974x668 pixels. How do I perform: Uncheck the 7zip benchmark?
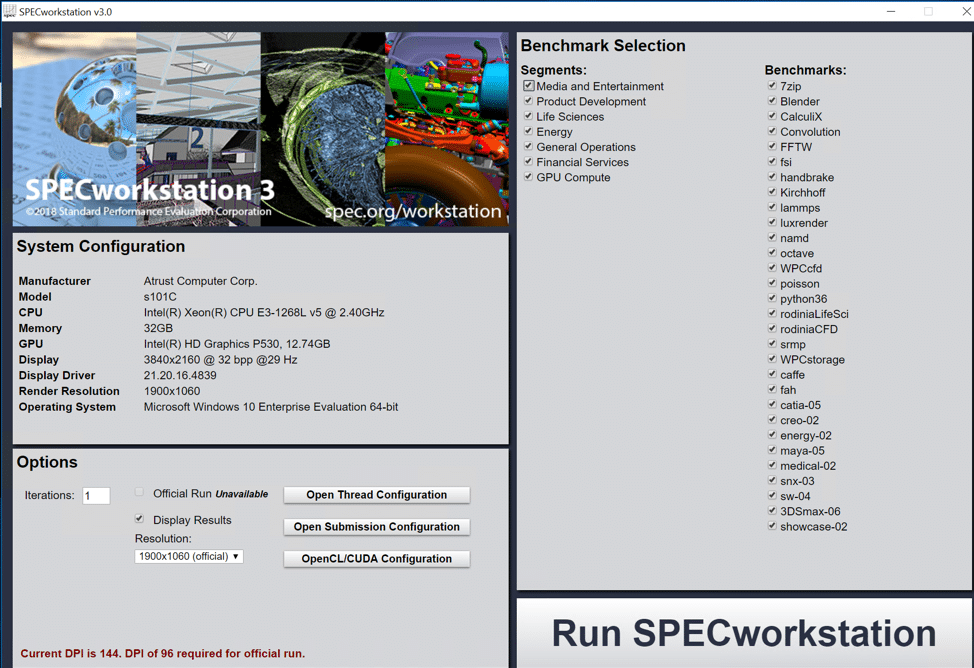(772, 86)
